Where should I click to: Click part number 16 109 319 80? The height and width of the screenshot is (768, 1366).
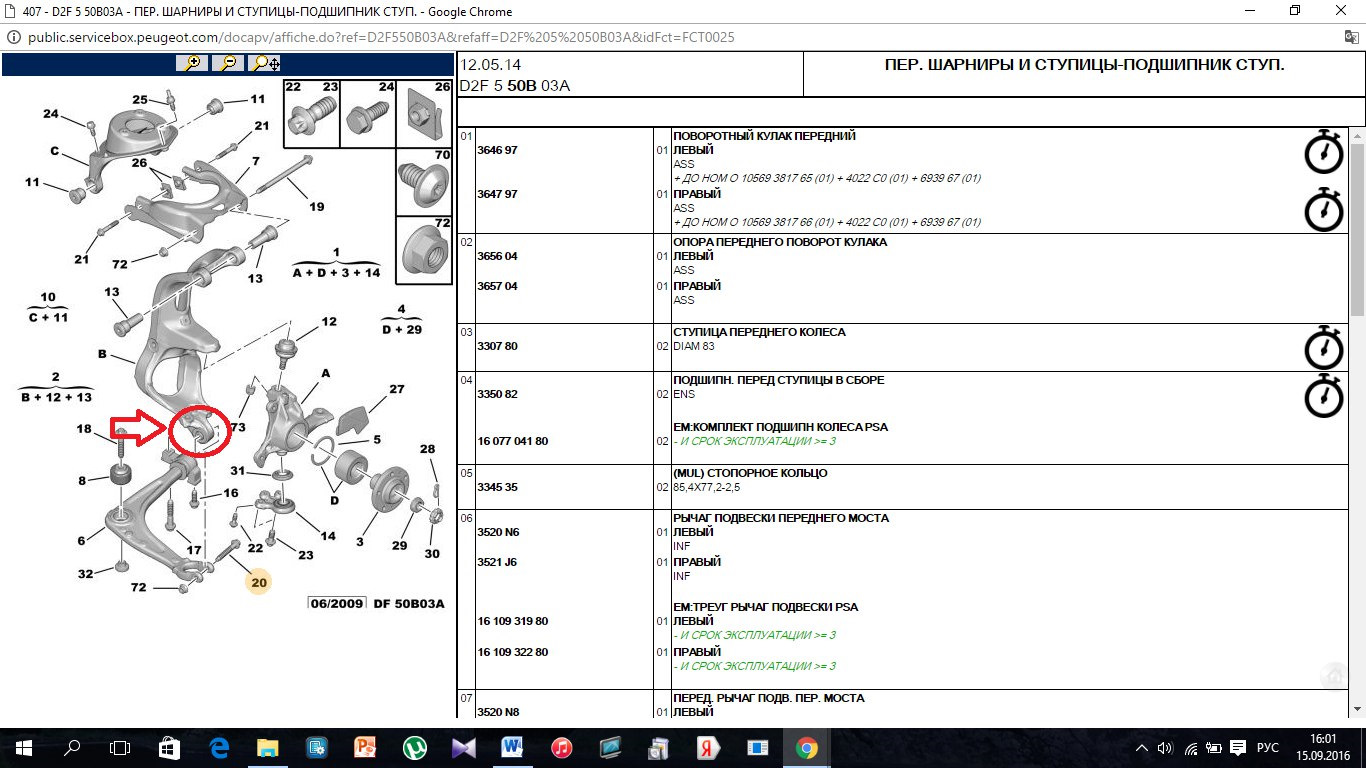pos(513,621)
